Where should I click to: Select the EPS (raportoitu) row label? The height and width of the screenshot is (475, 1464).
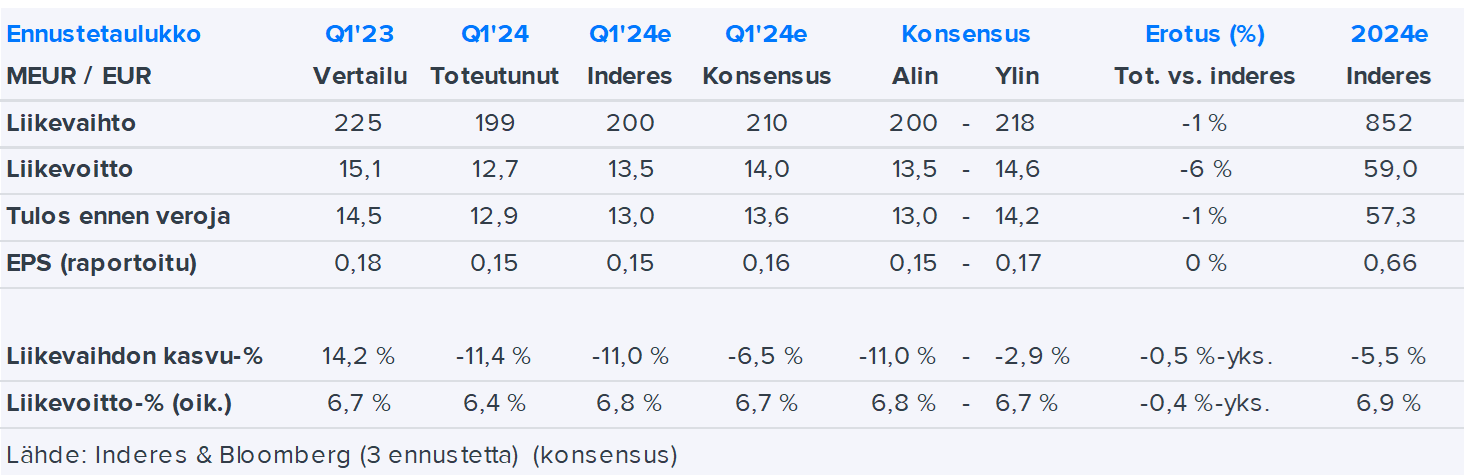102,263
